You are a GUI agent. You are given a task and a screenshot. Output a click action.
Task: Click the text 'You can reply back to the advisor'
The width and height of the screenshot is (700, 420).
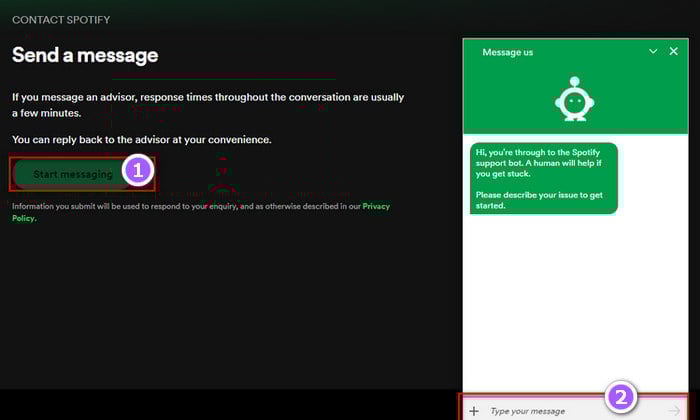(91, 140)
